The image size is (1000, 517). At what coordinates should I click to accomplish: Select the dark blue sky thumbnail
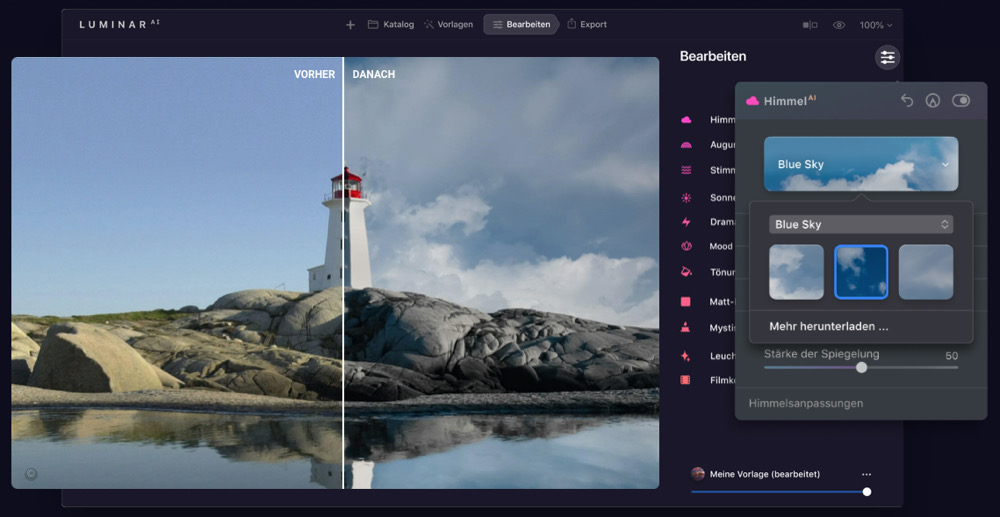click(861, 272)
